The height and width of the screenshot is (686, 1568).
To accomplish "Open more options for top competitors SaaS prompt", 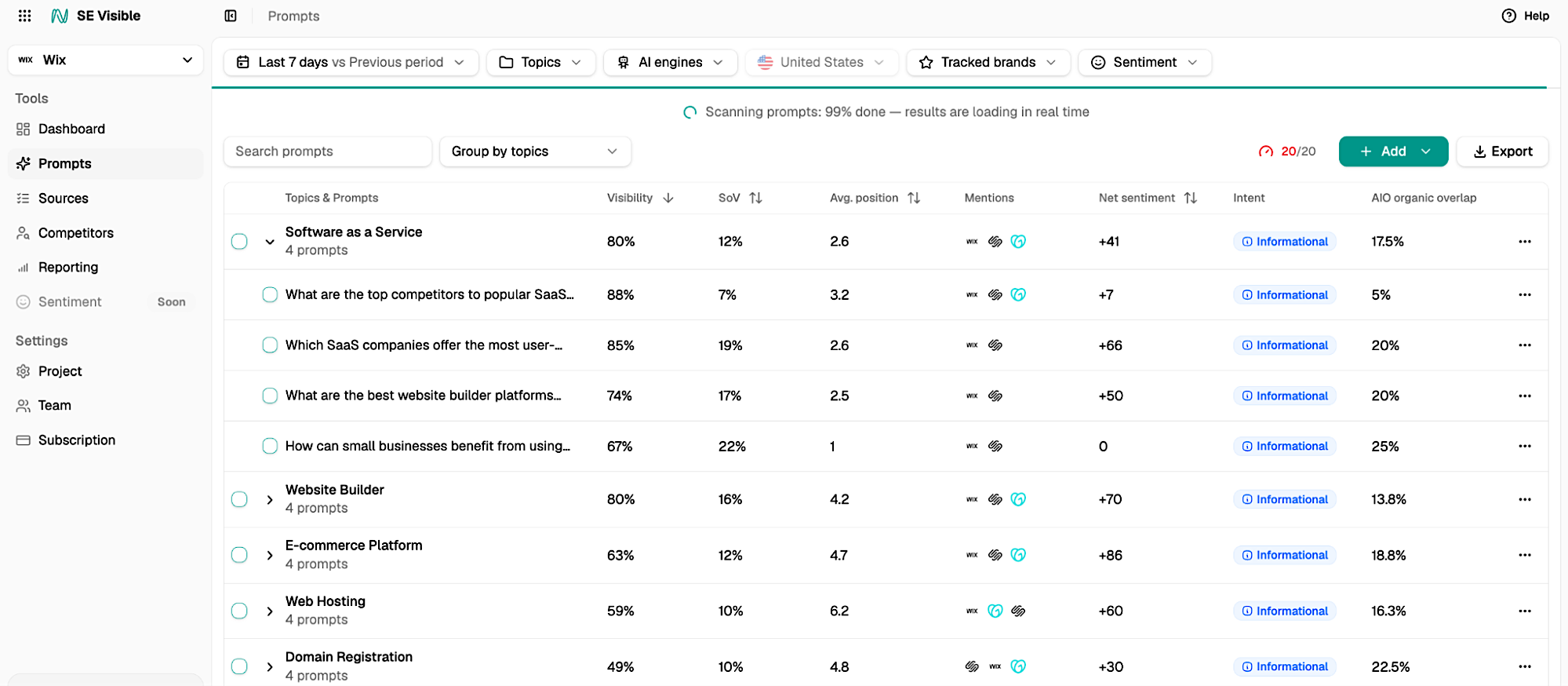I will 1525,295.
